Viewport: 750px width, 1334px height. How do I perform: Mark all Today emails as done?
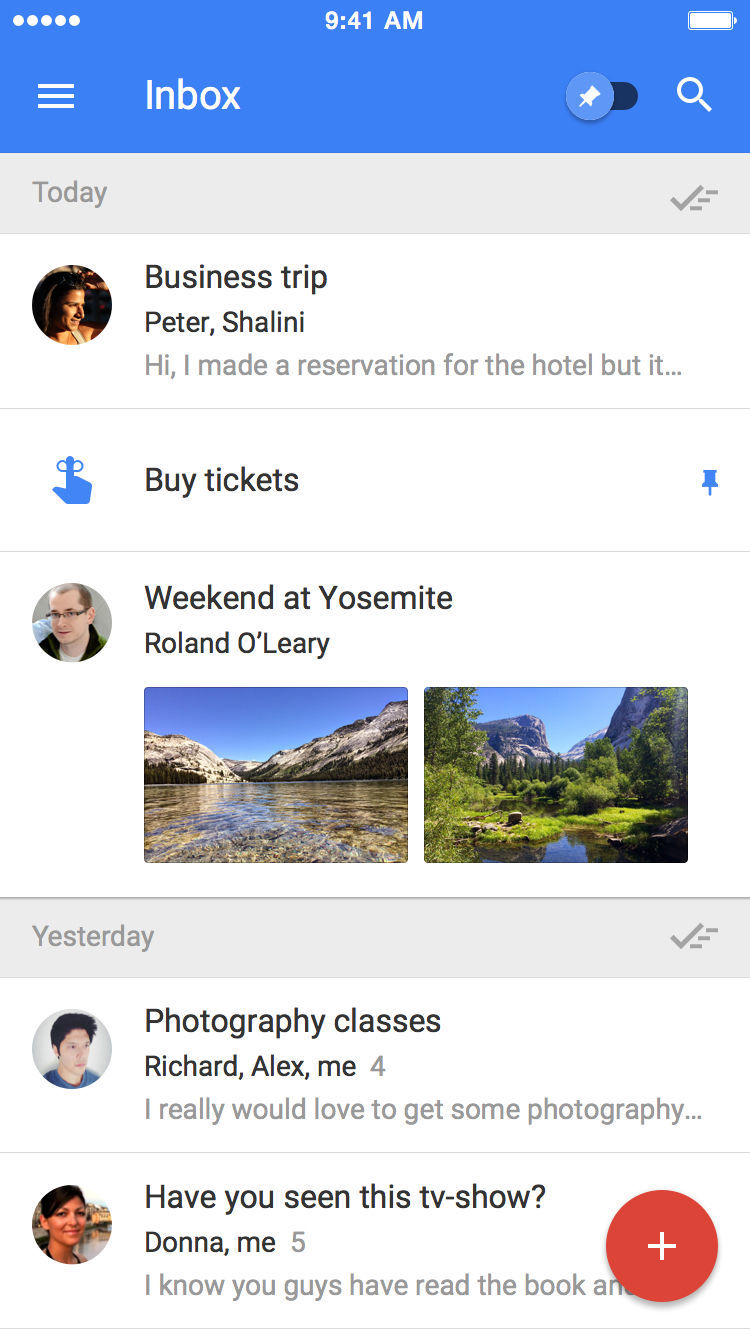694,197
